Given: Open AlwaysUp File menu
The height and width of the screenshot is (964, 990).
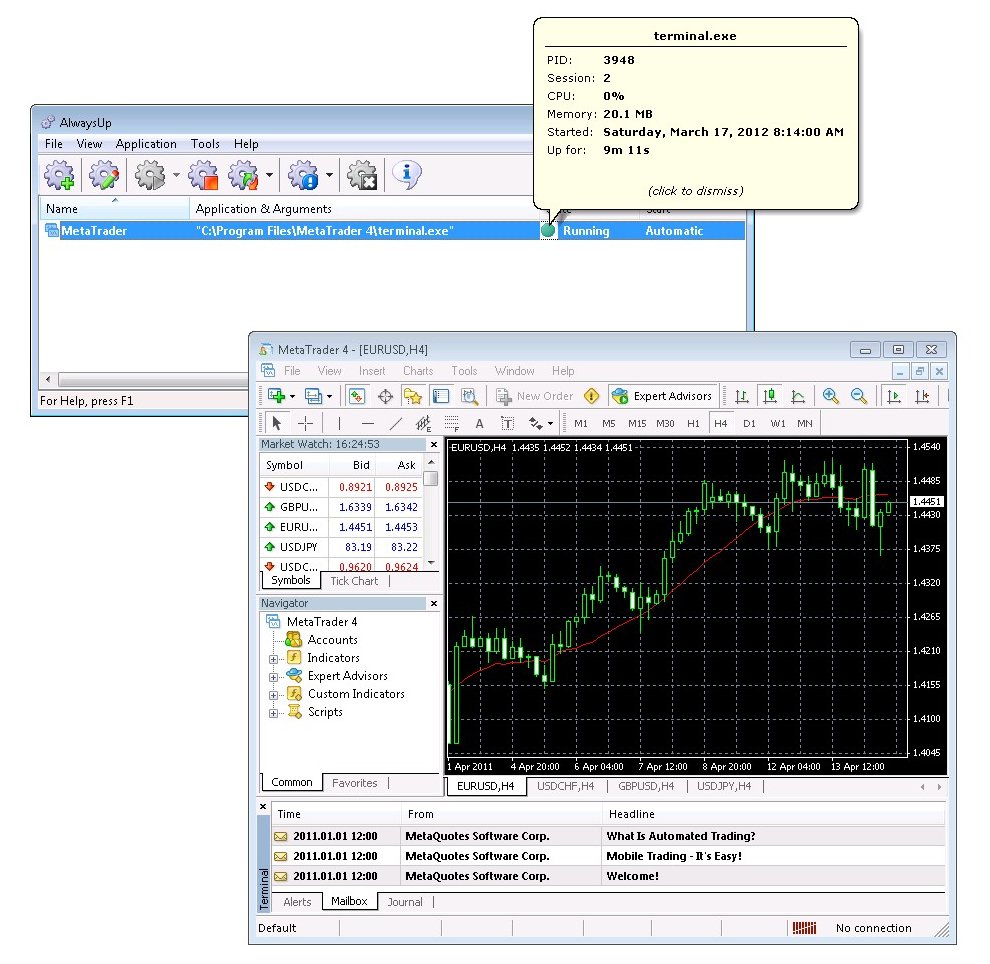Looking at the screenshot, I should (54, 144).
